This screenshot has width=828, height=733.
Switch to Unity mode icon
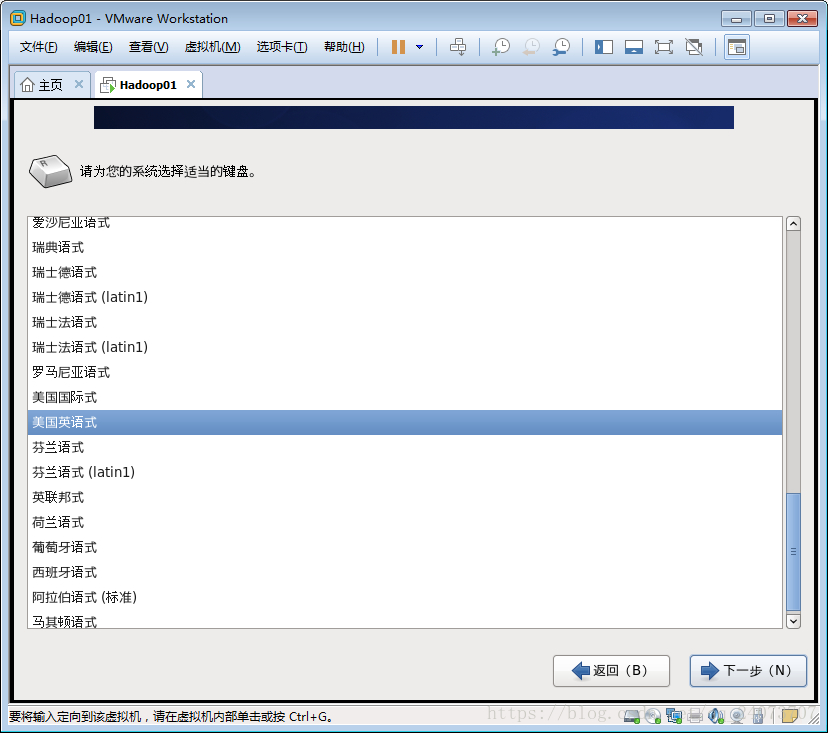point(694,47)
